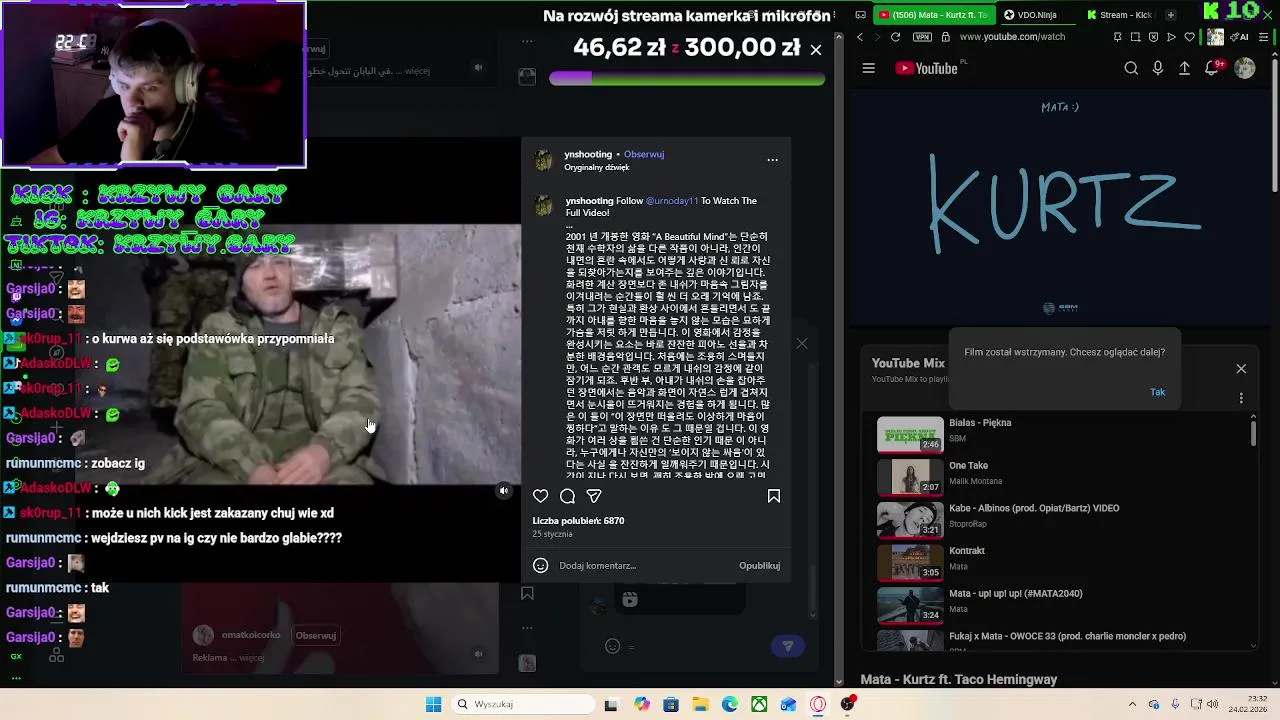Click the YouTube Mix playlist scrollbar
The width and height of the screenshot is (1280, 720).
1253,433
